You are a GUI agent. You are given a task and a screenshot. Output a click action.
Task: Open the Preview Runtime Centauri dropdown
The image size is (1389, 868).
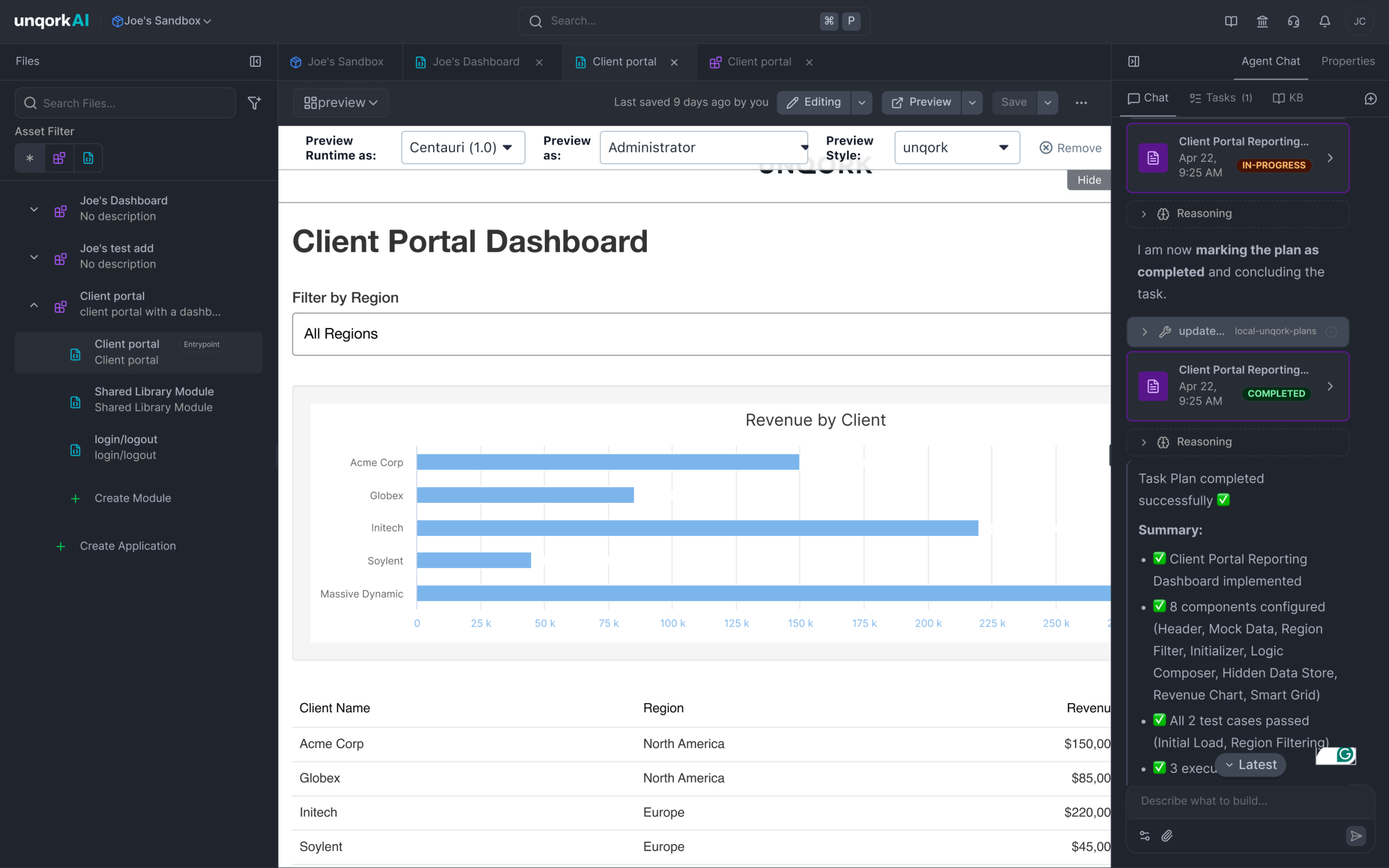(463, 148)
